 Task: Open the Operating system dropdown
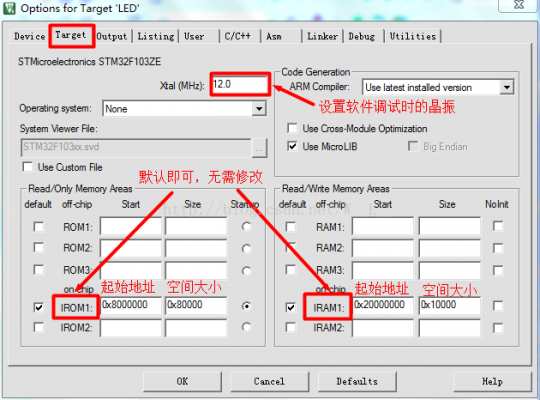(x=259, y=109)
